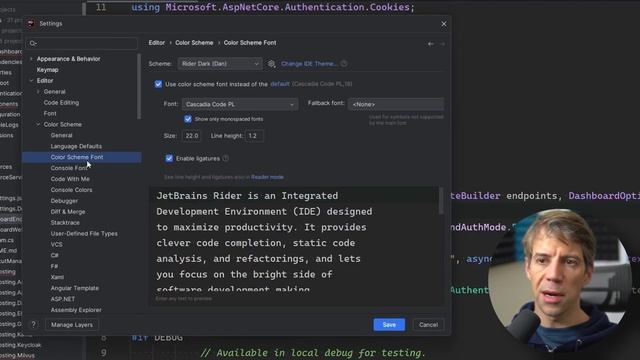Screen dimensions: 640x360
Task: Select Keymap in the settings tree
Action: pos(47,70)
